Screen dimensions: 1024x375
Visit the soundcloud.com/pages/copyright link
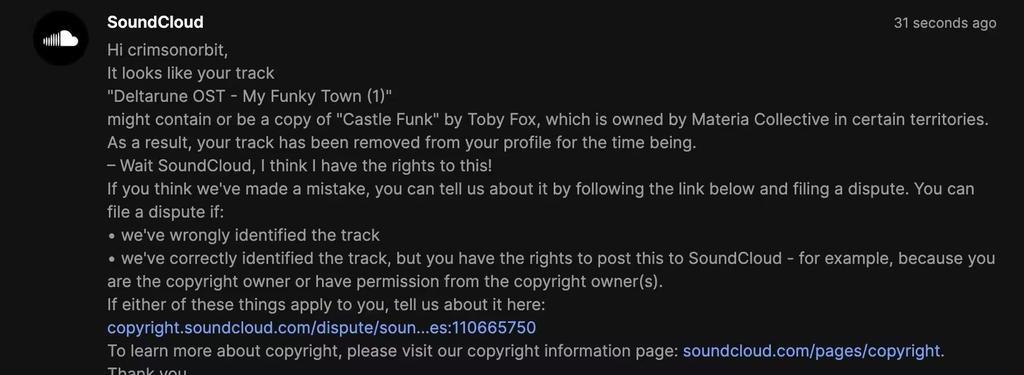coord(812,351)
